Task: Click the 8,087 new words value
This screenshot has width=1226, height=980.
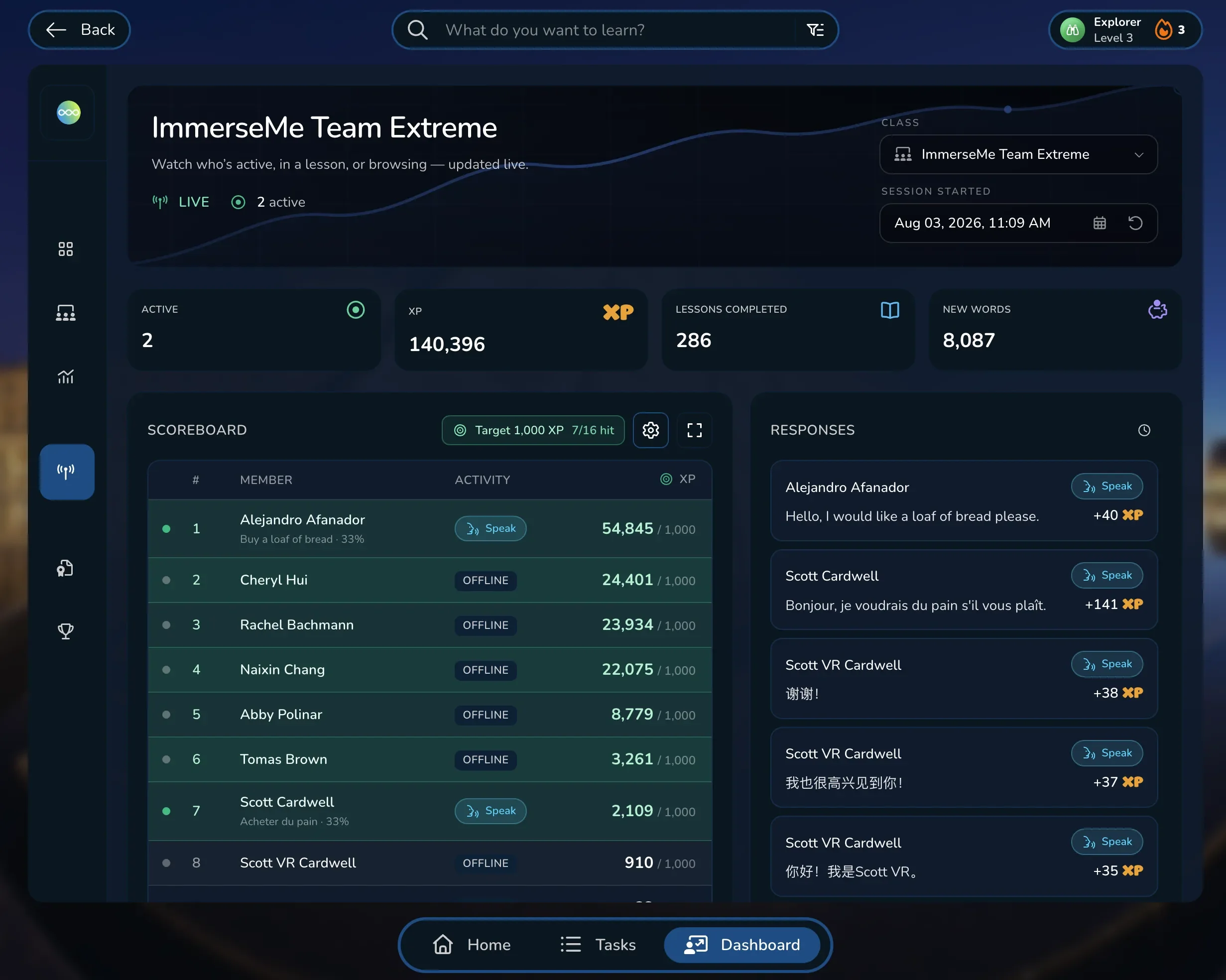Action: pos(969,340)
